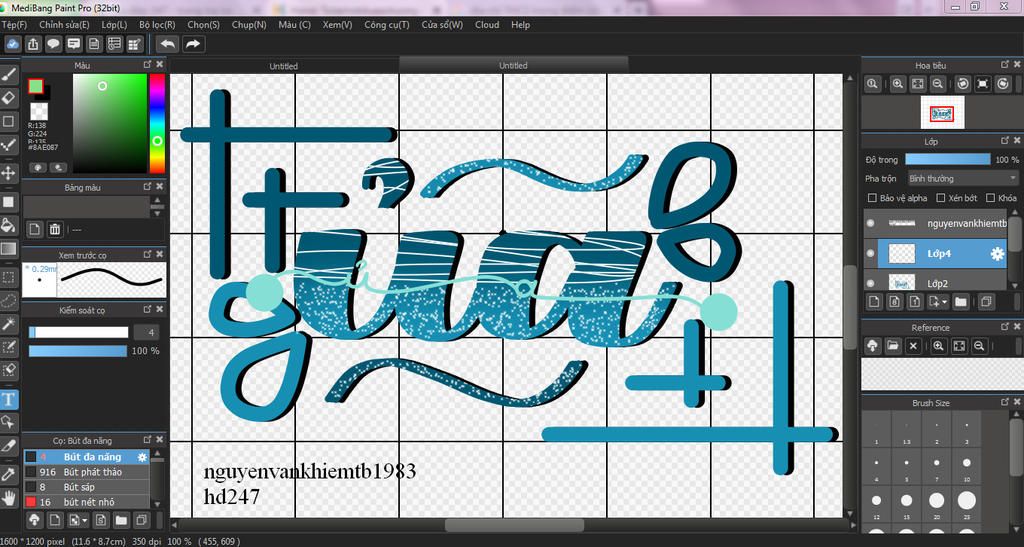
Task: Select the Gradient tool
Action: (x=8, y=249)
